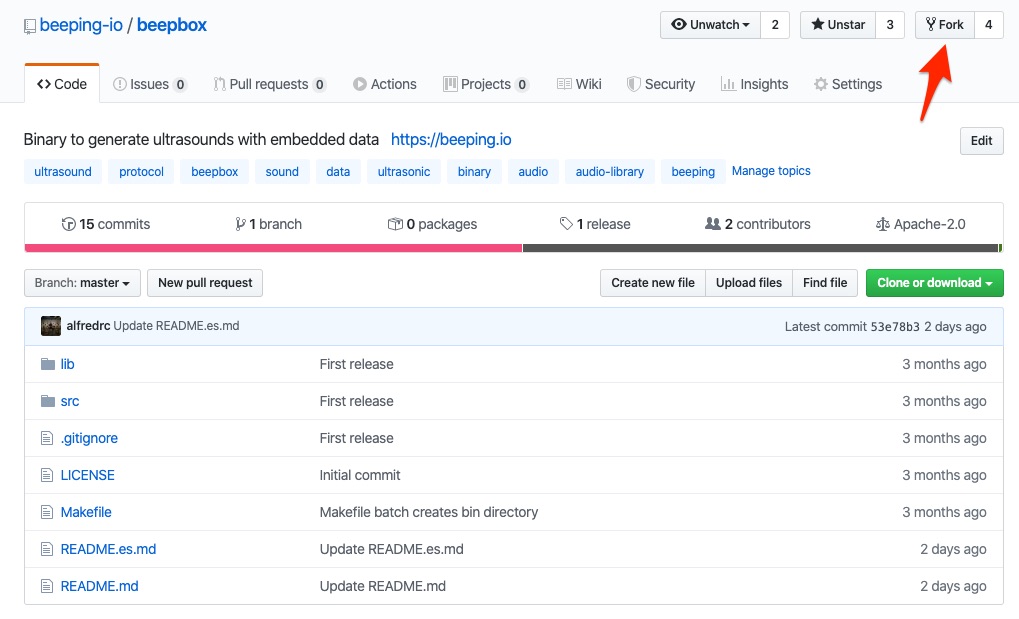Expand the Clone or download menu
1019x619 pixels.
pos(935,283)
